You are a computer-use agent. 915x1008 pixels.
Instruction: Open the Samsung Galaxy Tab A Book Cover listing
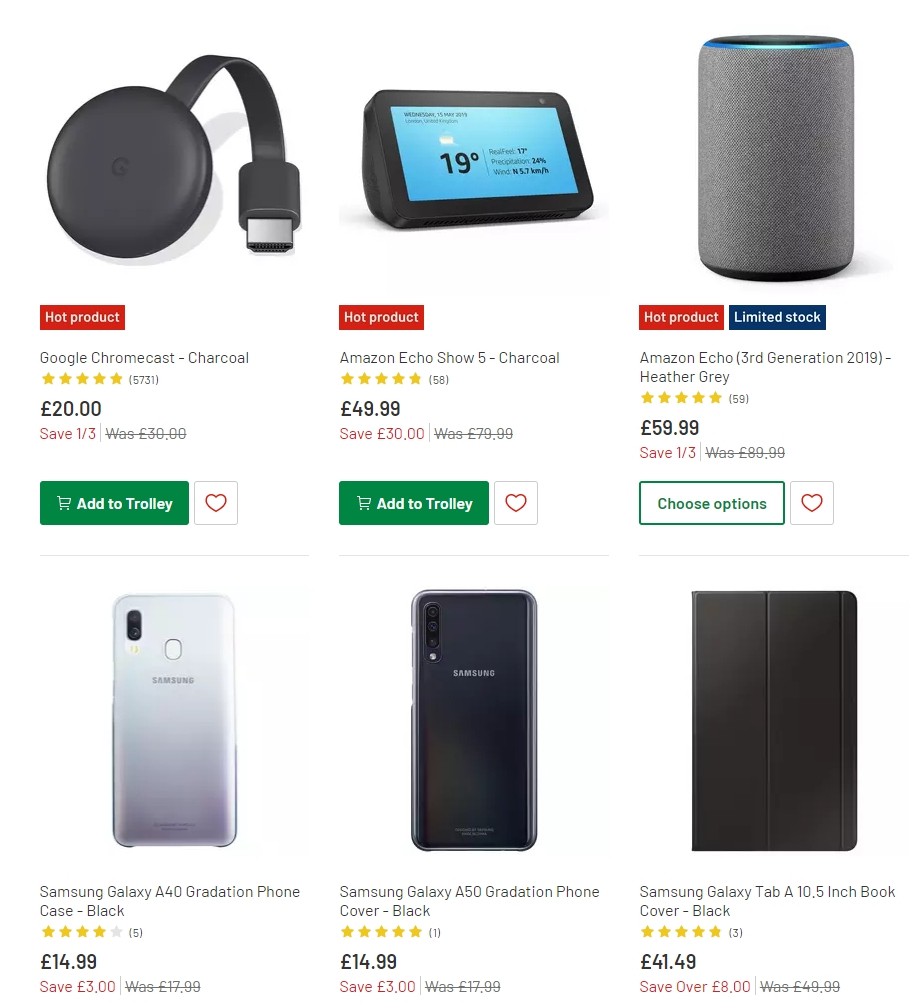tap(766, 901)
